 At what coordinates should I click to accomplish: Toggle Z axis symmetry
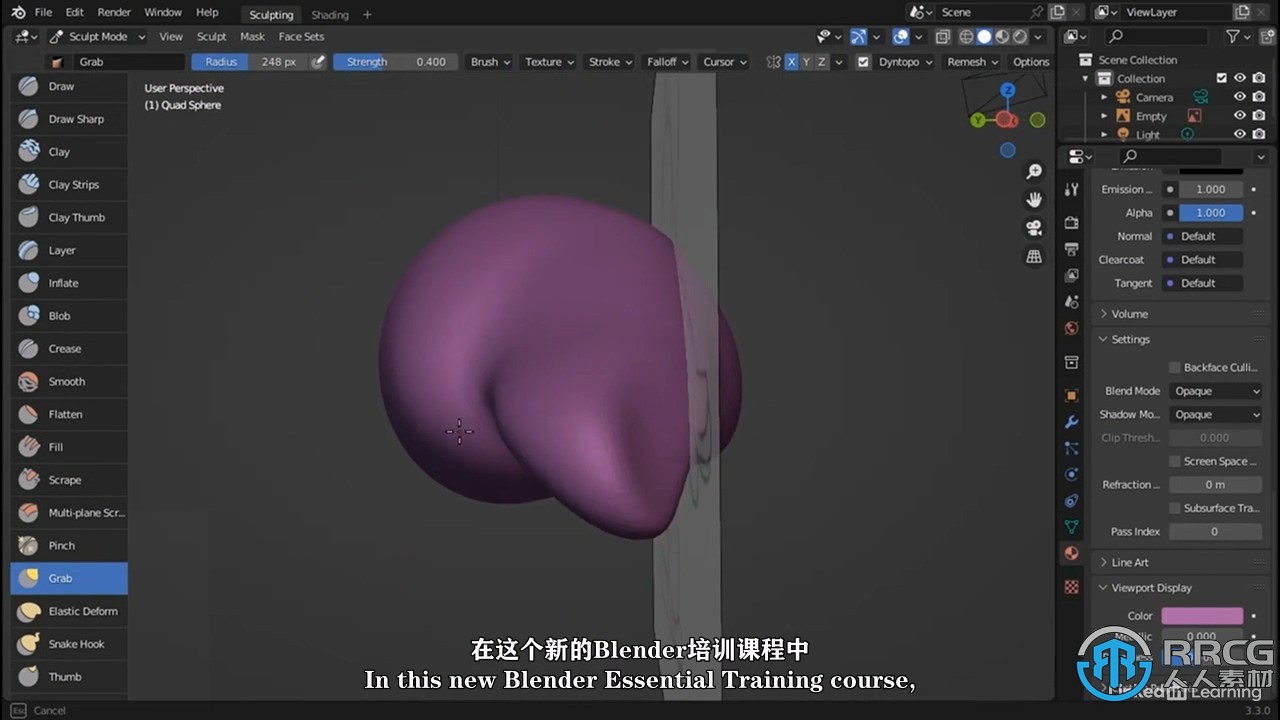[x=822, y=62]
